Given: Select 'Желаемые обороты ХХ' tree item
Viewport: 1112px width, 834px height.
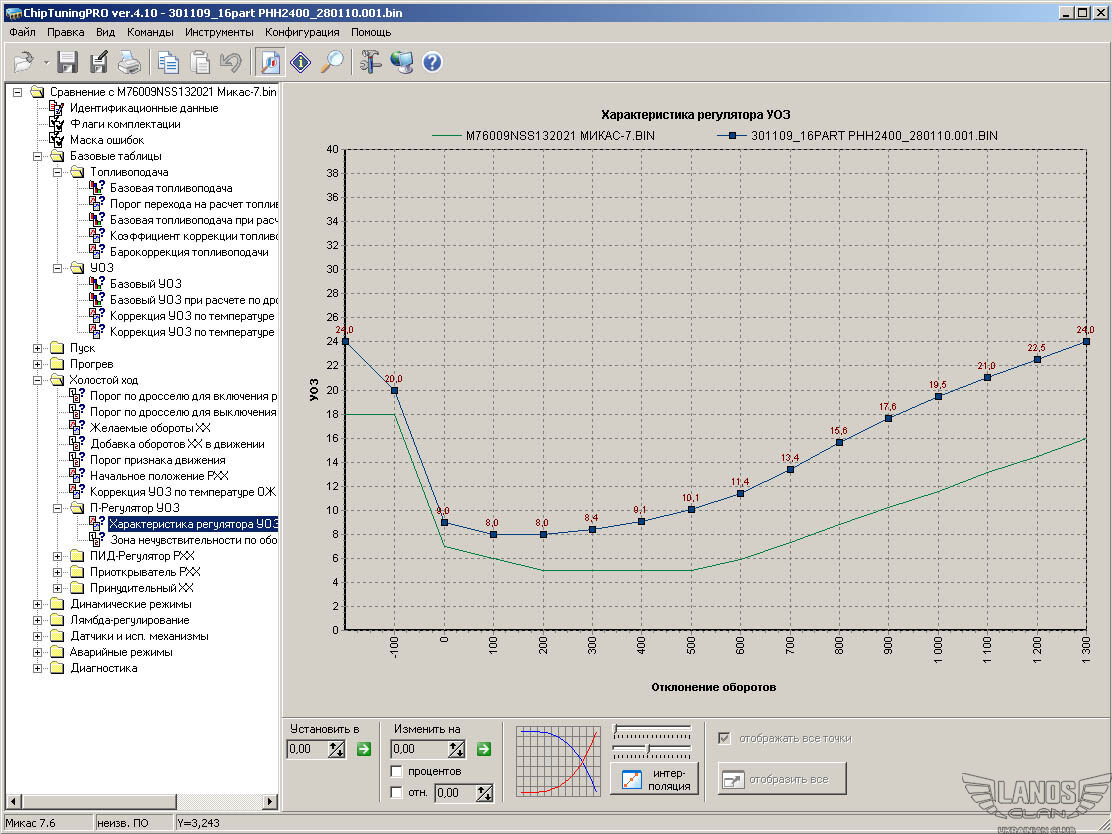Looking at the screenshot, I should pyautogui.click(x=150, y=428).
